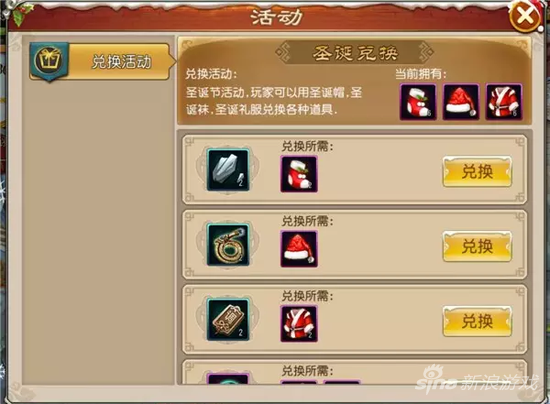Click the required Christmas robe in third row
Image resolution: width=550 pixels, height=404 pixels.
[299, 324]
